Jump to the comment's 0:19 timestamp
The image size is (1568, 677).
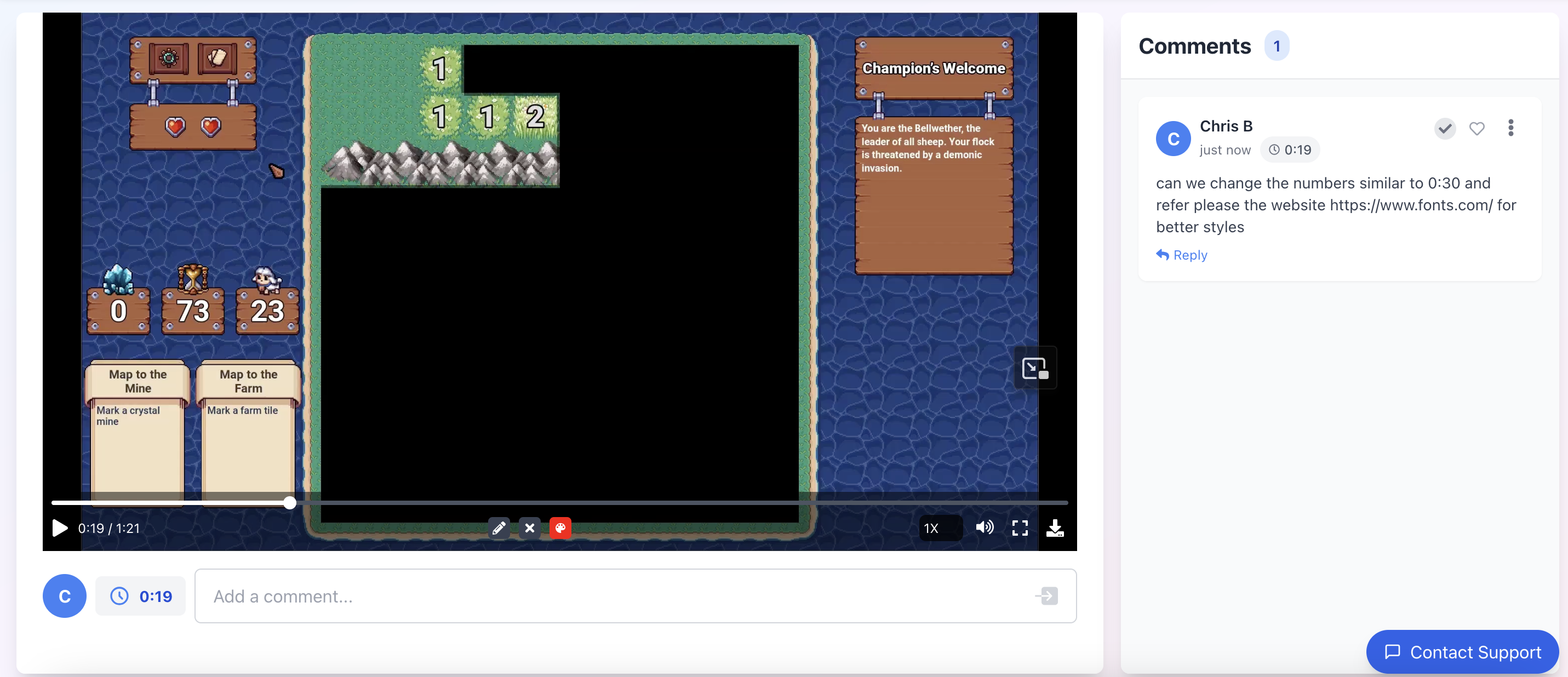click(1290, 150)
